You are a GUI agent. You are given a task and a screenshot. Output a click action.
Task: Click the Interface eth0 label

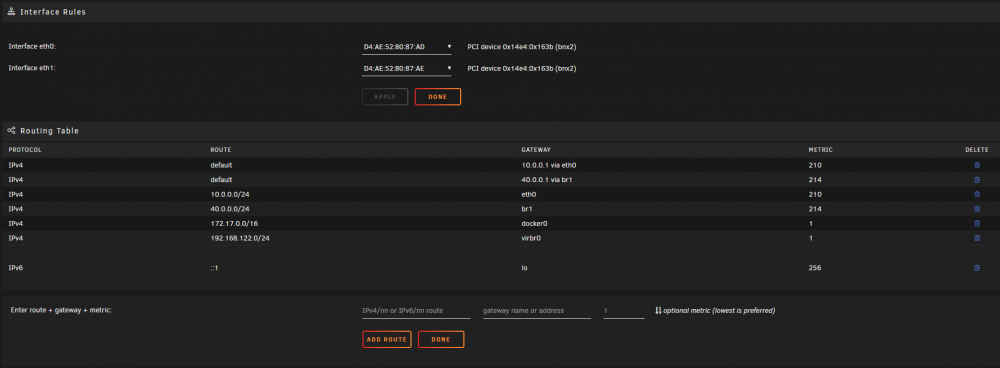point(32,47)
